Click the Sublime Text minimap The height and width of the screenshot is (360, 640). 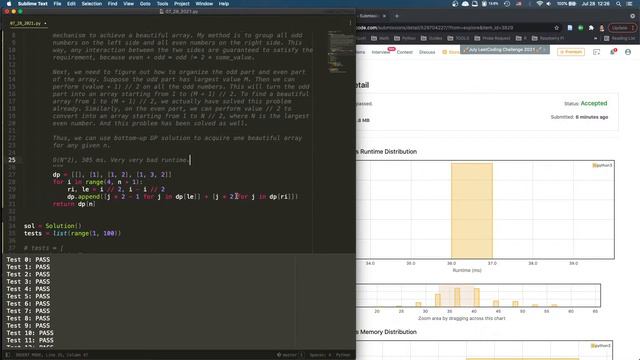pos(340,51)
